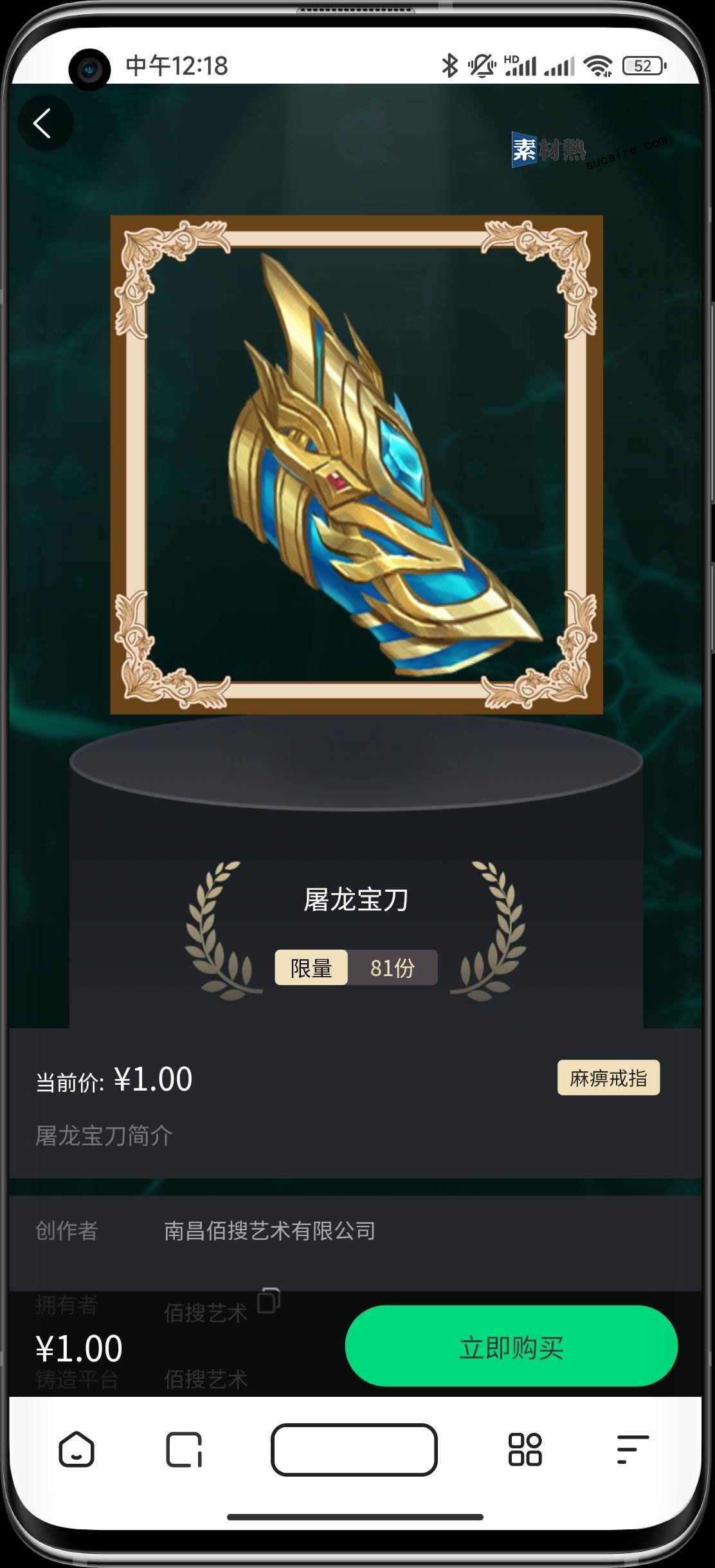Tap the browser address bar box

pos(354,1450)
